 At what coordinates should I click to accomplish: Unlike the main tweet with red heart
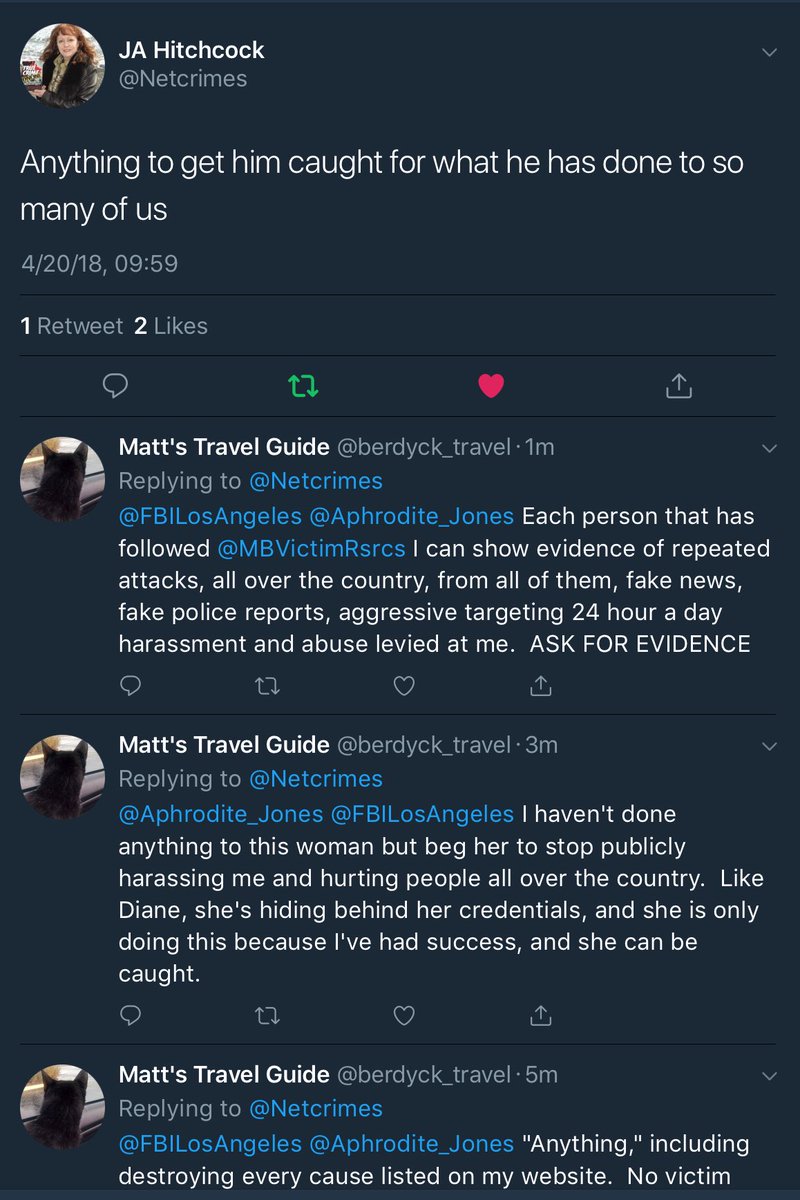coord(490,385)
